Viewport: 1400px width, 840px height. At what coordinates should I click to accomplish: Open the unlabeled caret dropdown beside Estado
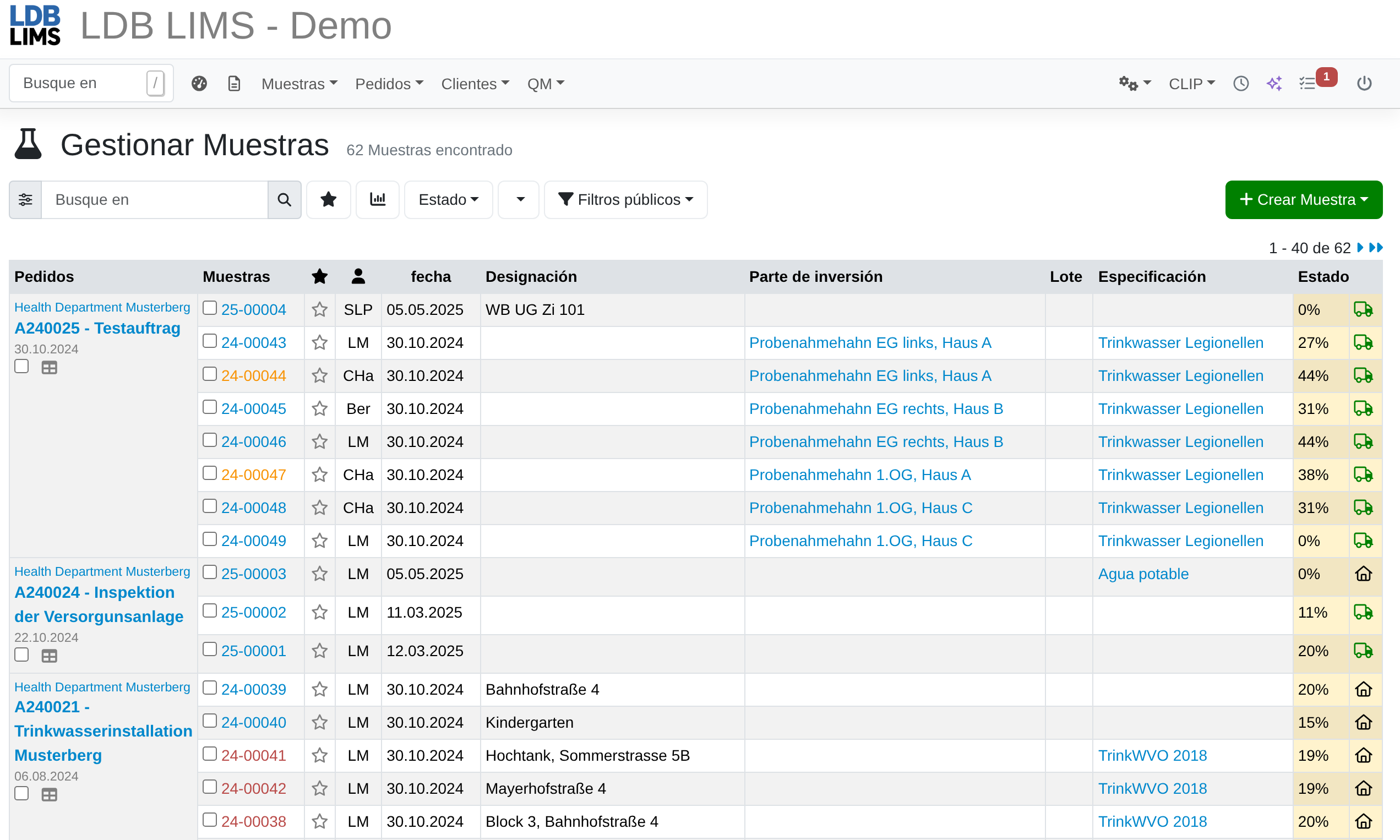tap(519, 200)
